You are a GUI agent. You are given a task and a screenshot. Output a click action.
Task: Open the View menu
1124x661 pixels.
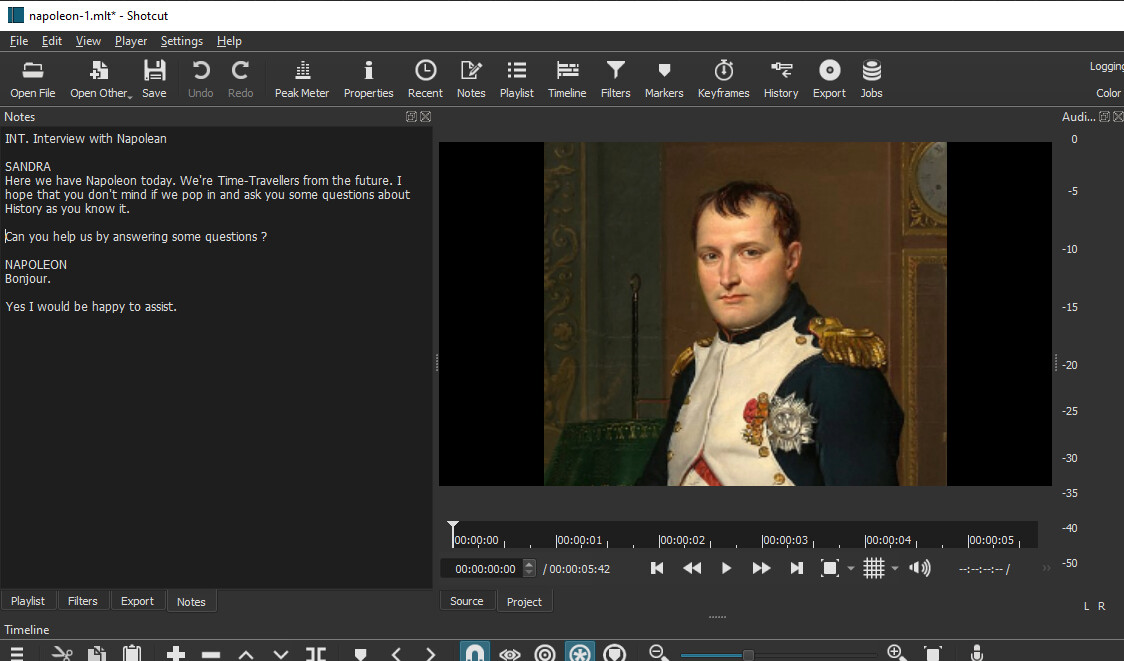(88, 41)
